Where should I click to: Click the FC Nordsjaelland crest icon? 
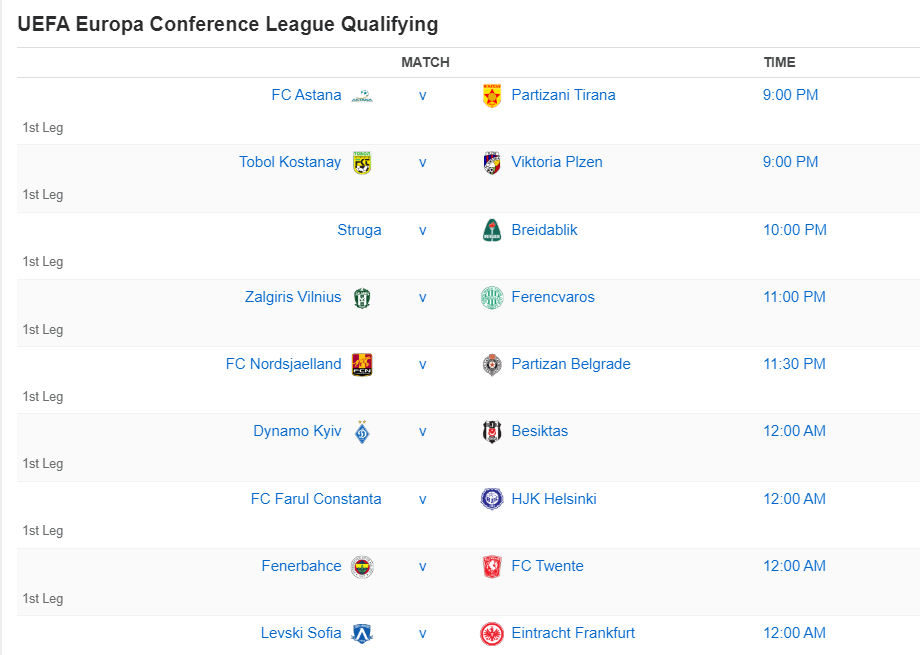click(362, 364)
